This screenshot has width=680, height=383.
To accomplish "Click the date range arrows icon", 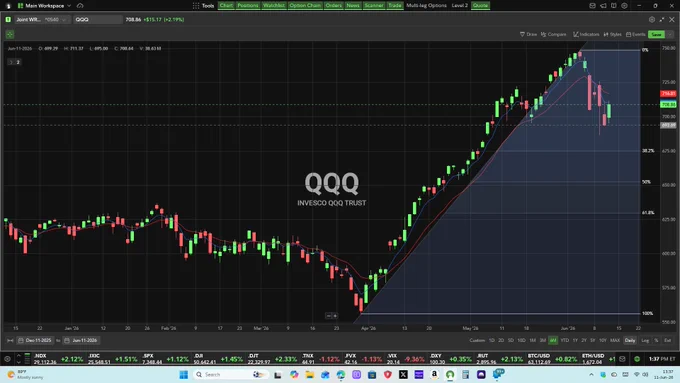I will 10,340.
